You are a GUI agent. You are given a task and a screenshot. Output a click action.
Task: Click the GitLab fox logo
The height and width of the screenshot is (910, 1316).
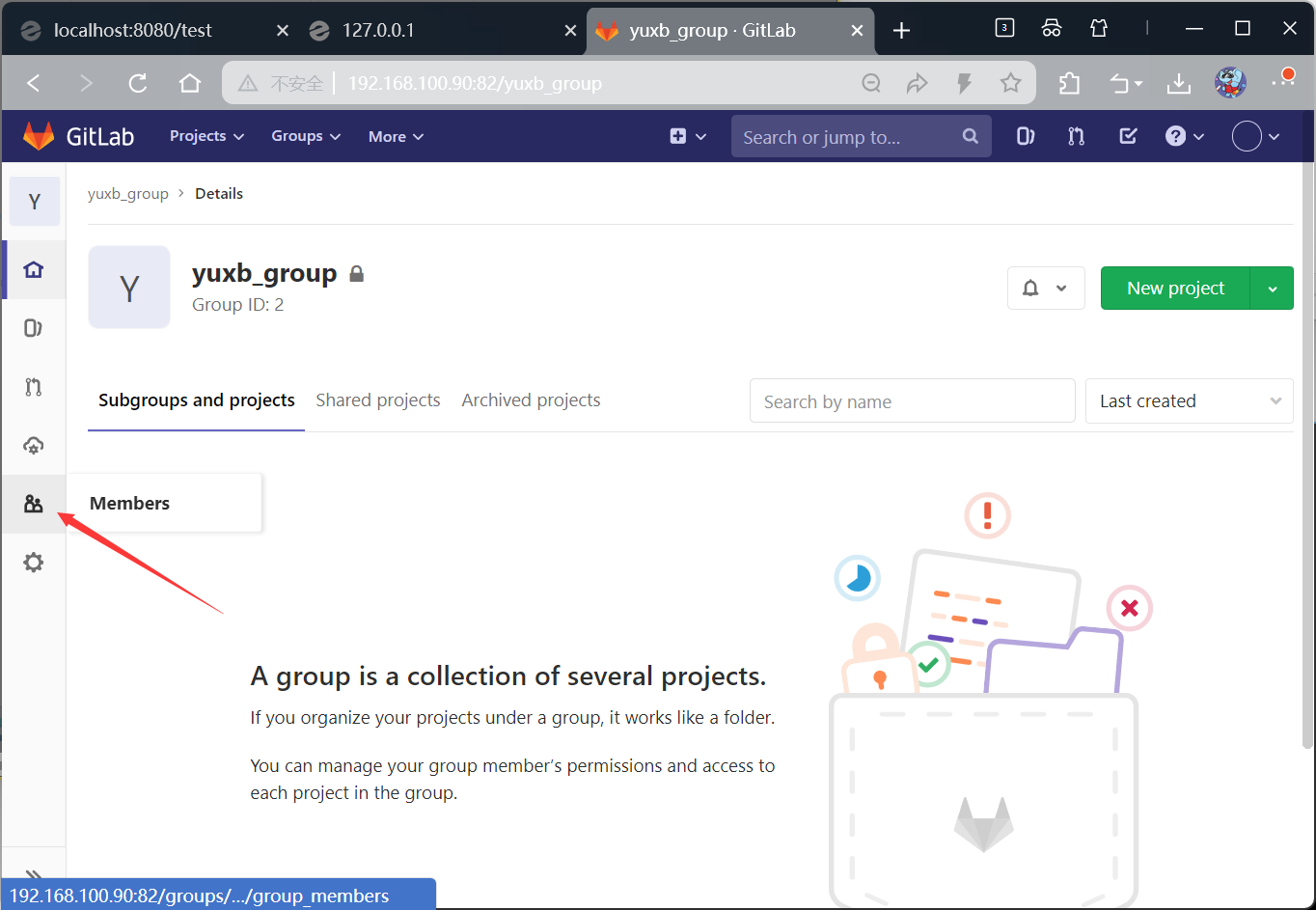click(x=39, y=136)
